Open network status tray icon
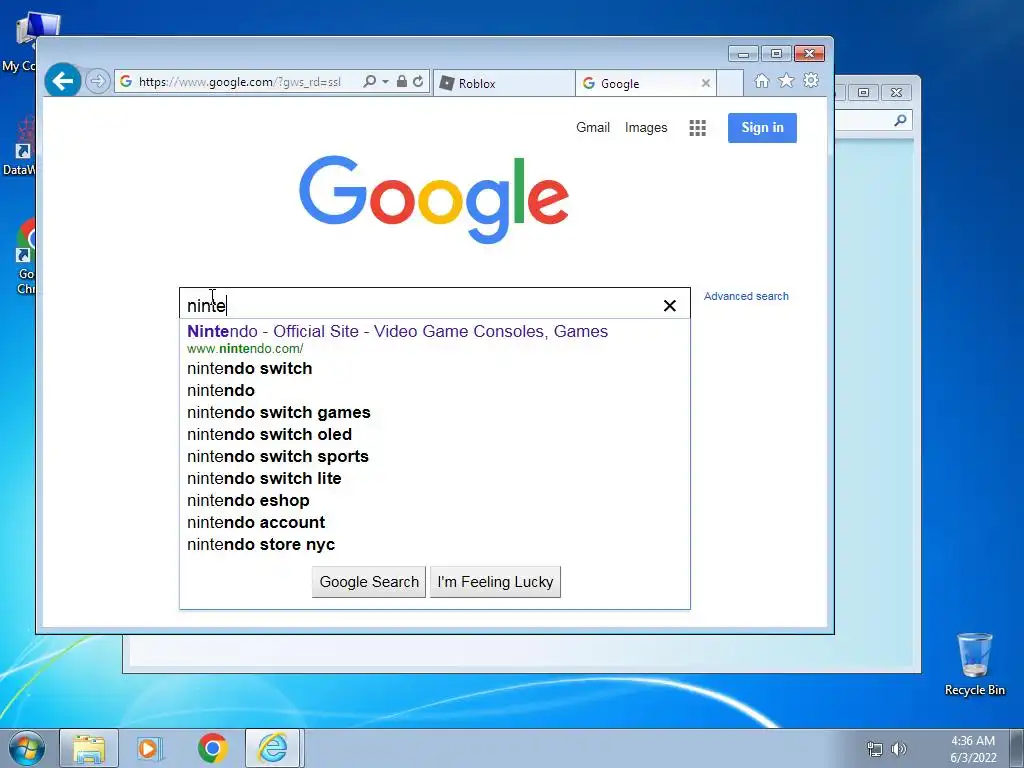Viewport: 1024px width, 768px height. coord(874,749)
